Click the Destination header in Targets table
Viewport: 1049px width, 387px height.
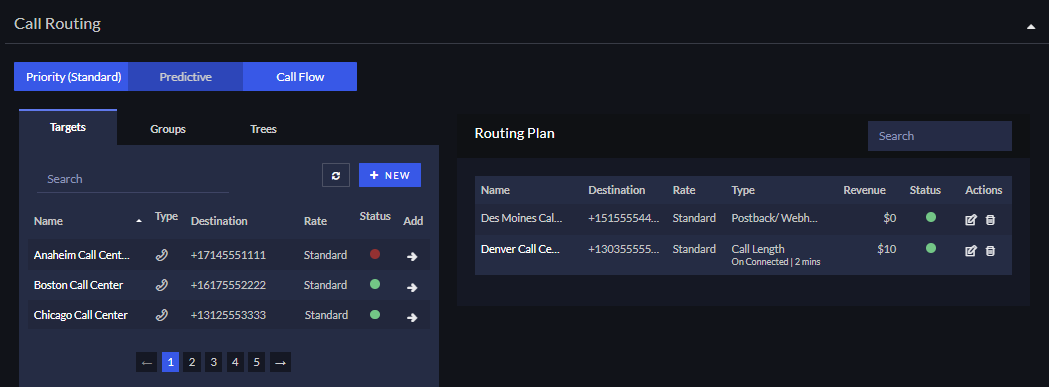pyautogui.click(x=219, y=221)
